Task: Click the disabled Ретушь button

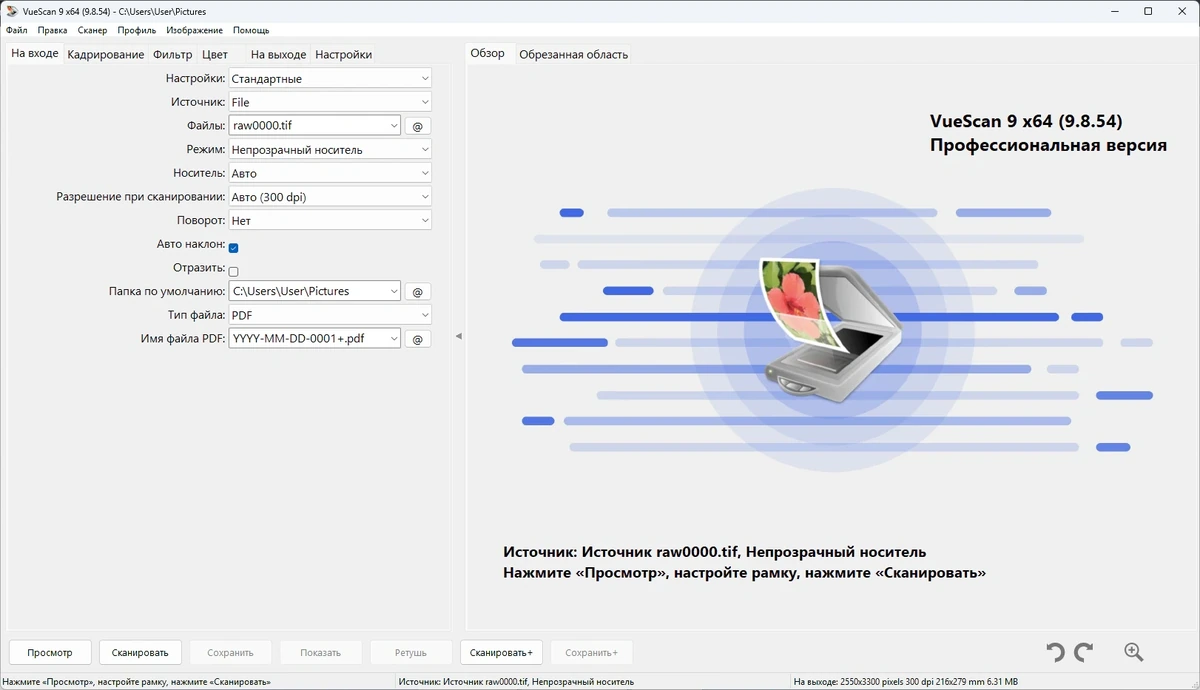Action: (x=410, y=653)
